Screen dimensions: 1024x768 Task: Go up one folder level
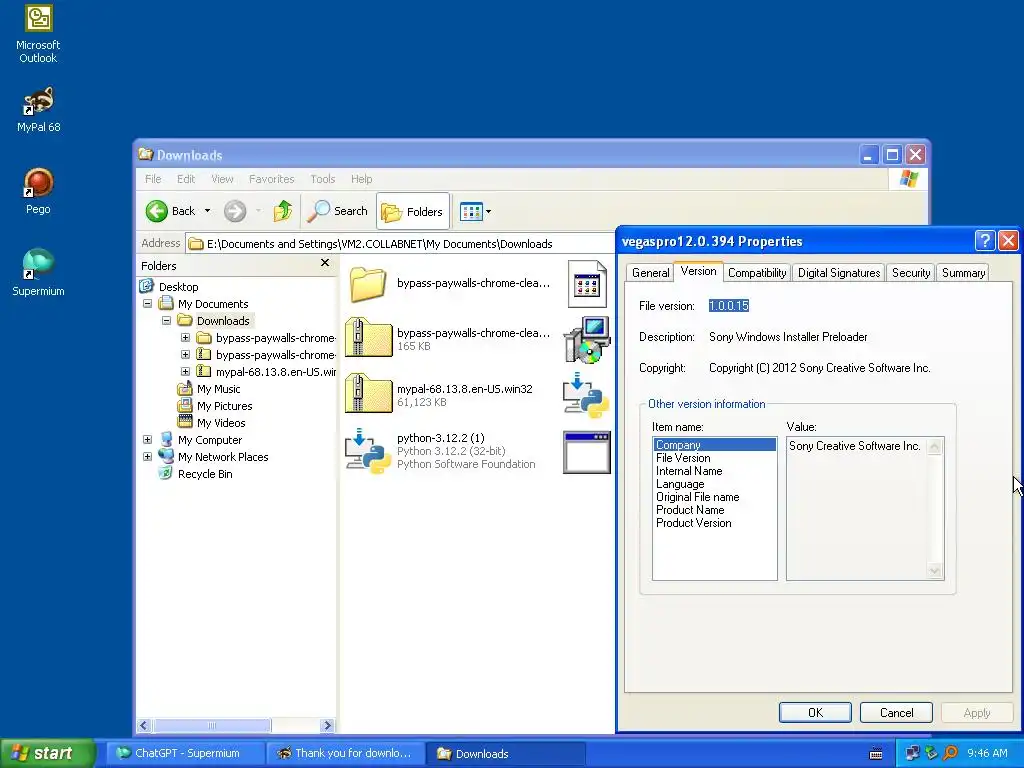point(283,211)
